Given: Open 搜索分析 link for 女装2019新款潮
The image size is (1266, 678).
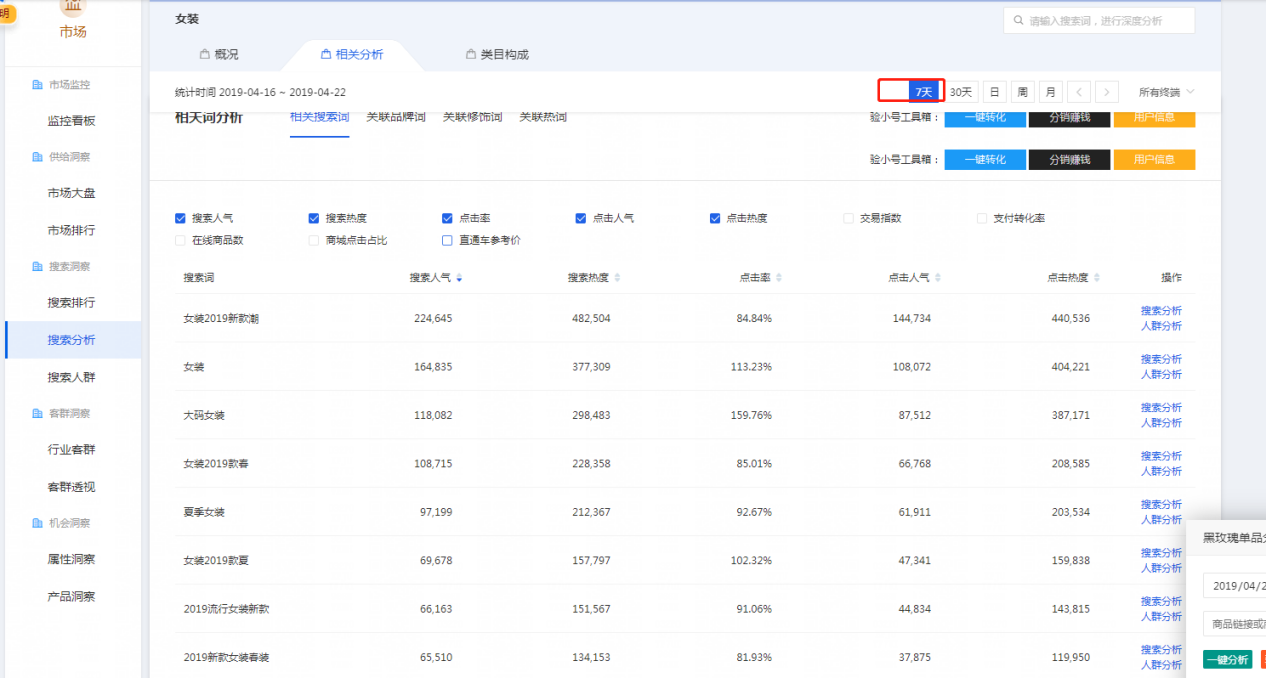Looking at the screenshot, I should tap(1161, 311).
